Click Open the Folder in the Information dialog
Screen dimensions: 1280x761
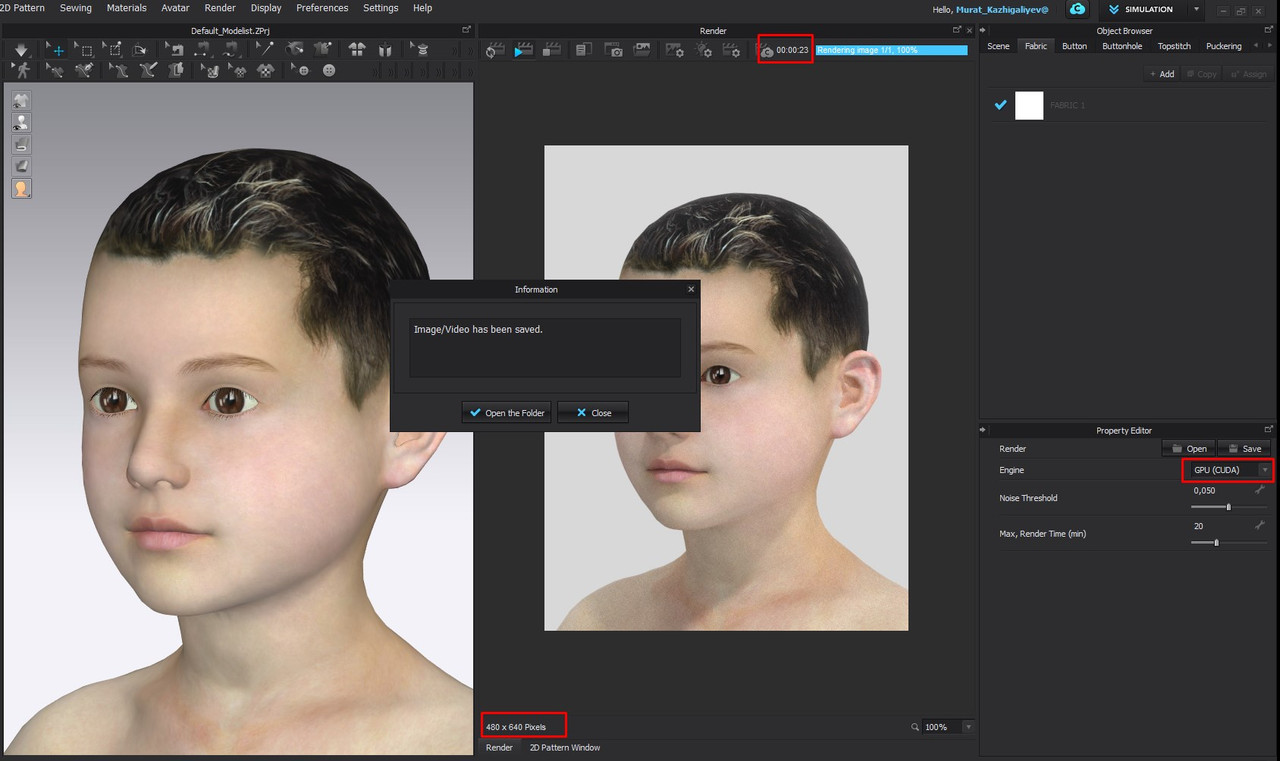click(506, 412)
